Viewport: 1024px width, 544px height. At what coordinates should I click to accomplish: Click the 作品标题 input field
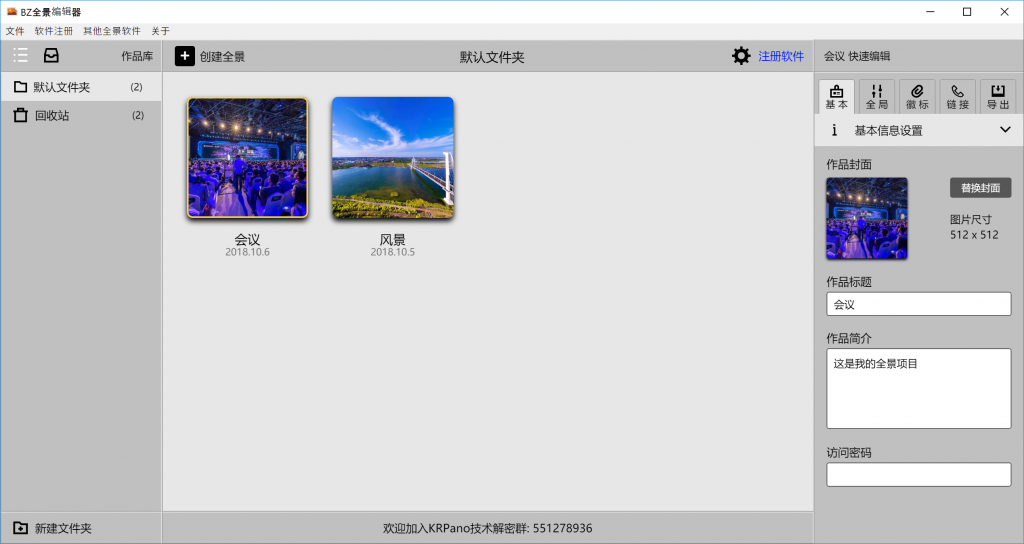tap(918, 304)
